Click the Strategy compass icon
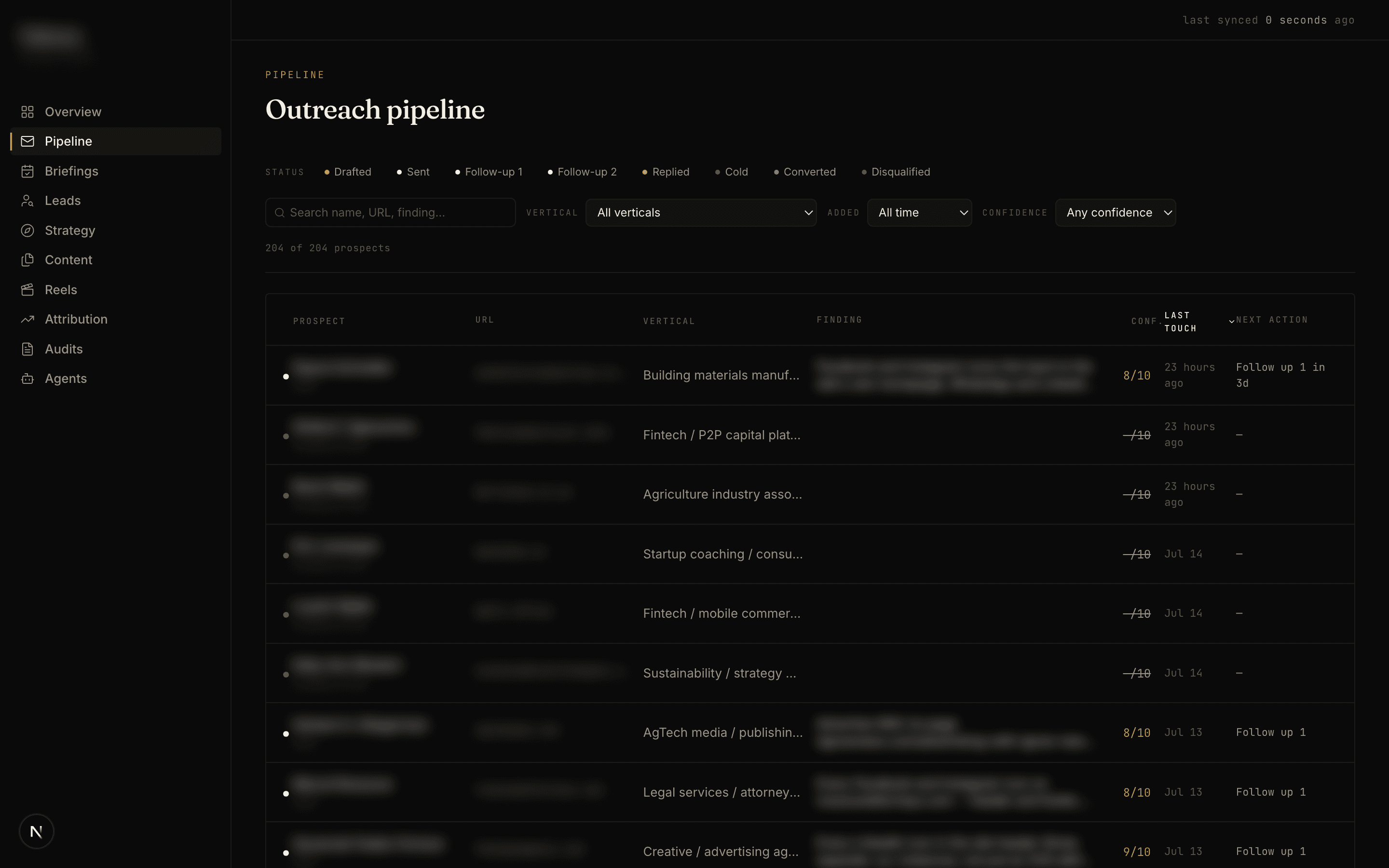 click(27, 230)
